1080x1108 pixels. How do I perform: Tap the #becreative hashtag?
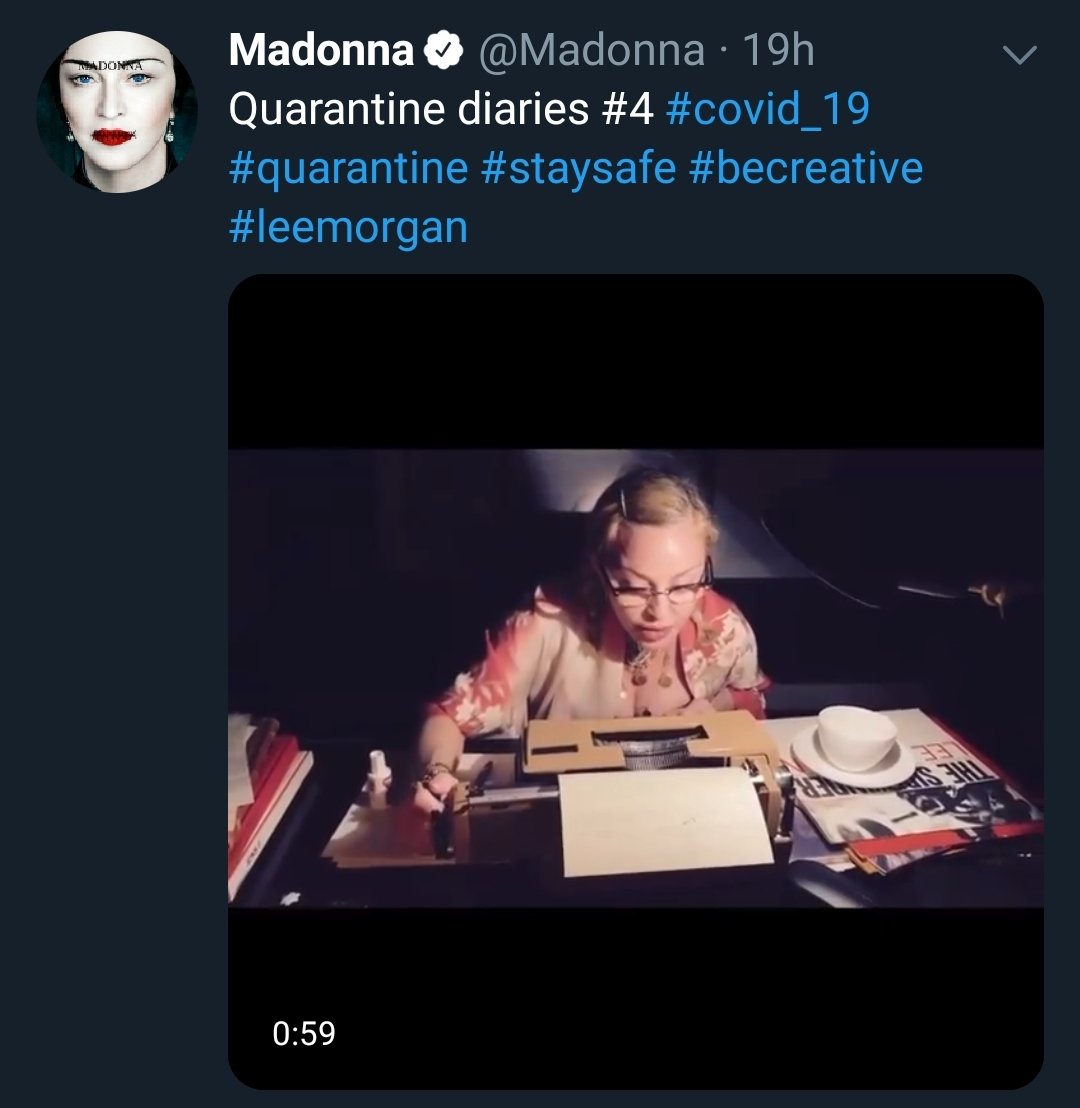pyautogui.click(x=806, y=169)
